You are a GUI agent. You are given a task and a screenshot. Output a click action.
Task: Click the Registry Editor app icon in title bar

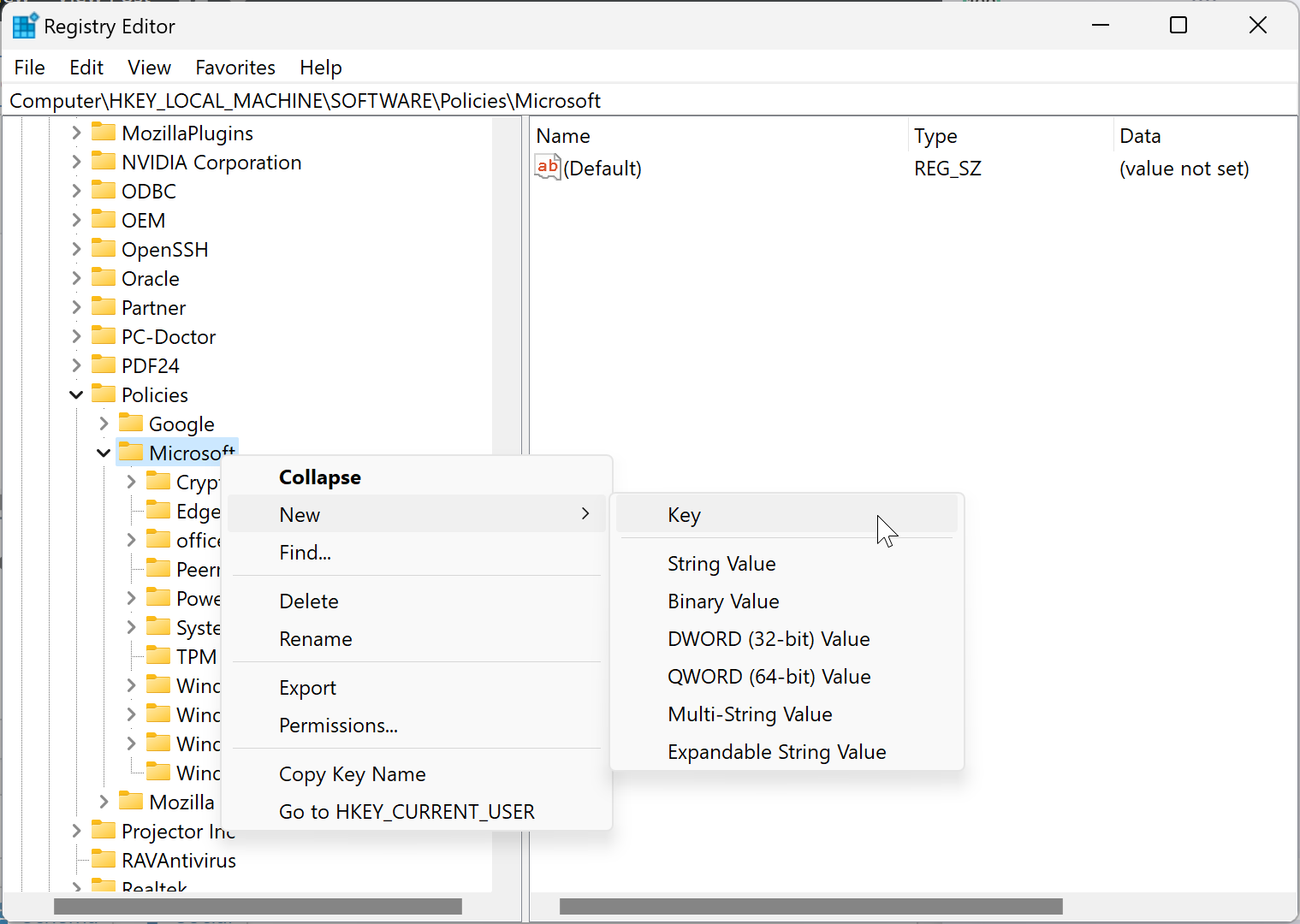tap(25, 26)
